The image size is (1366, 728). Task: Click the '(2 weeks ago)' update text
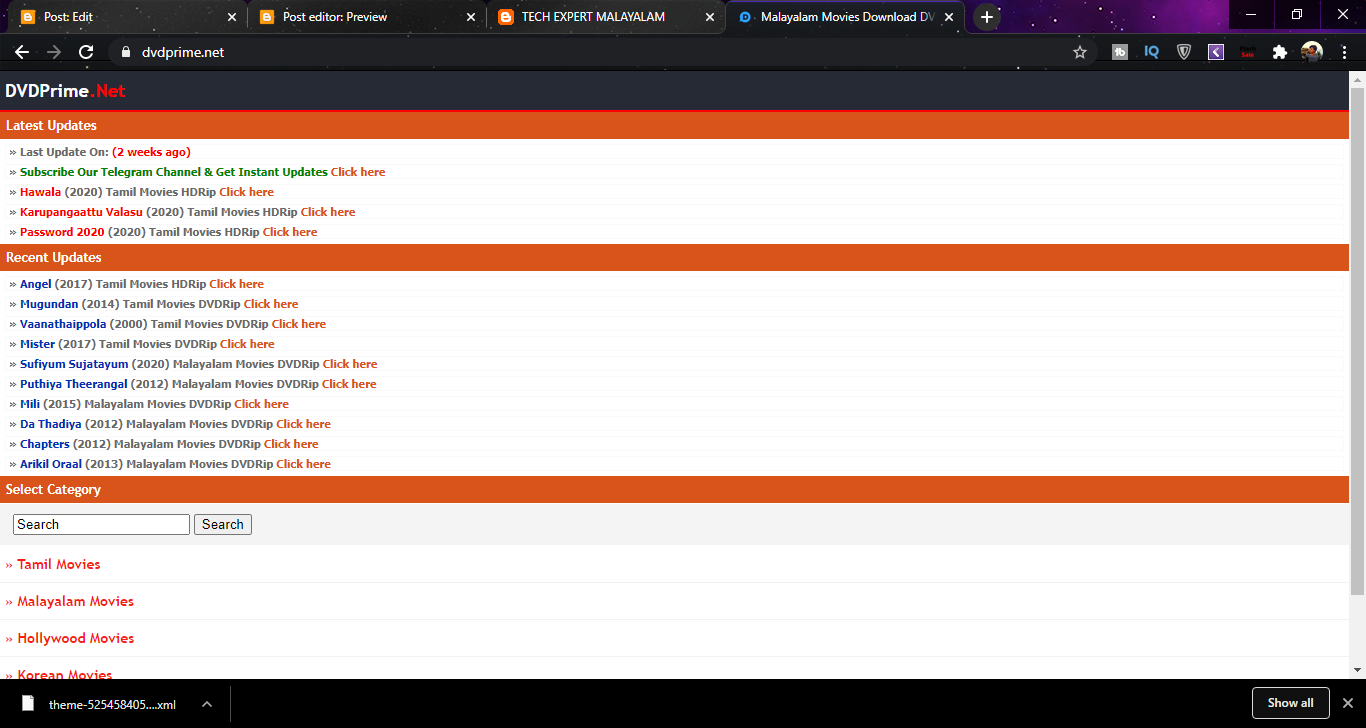pos(151,152)
